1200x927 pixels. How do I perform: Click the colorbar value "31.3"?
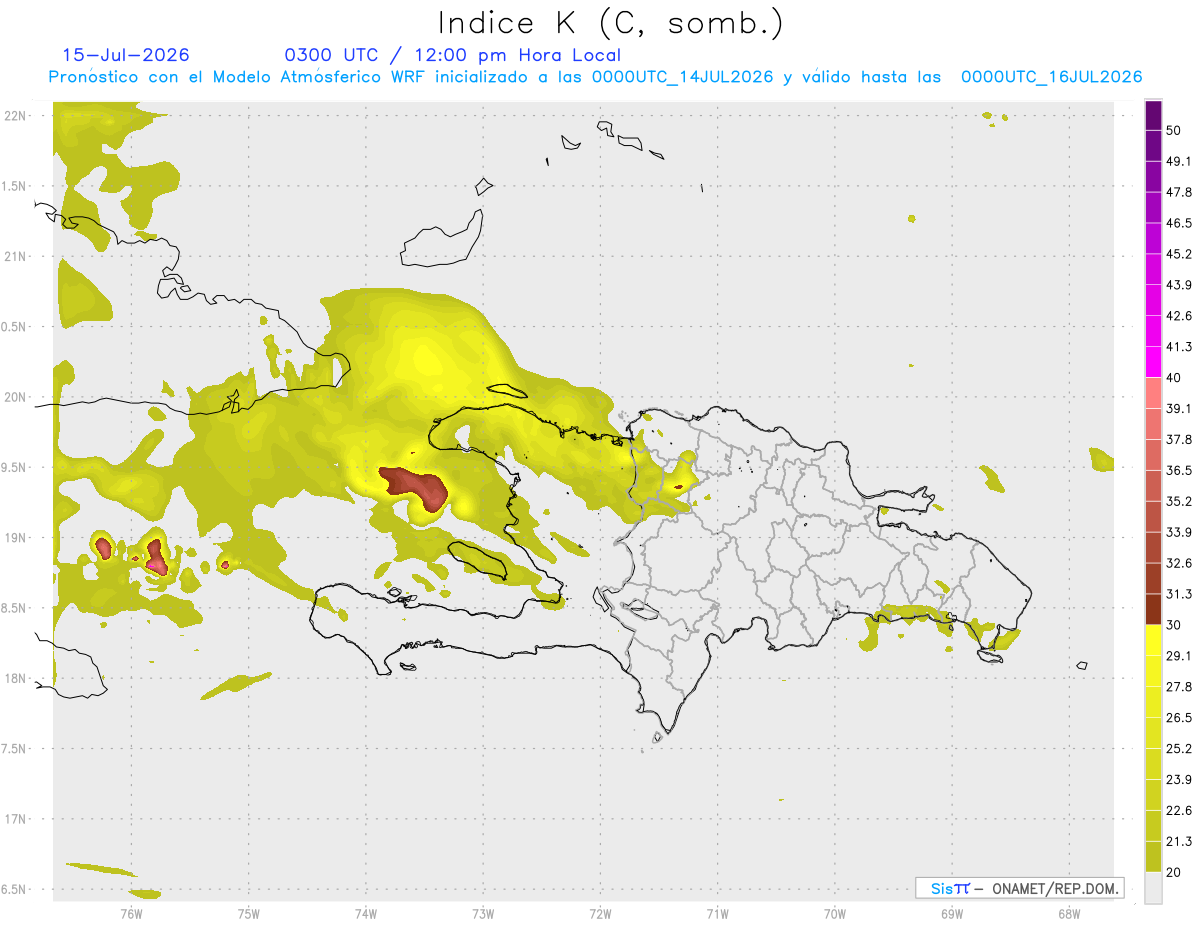(1179, 594)
